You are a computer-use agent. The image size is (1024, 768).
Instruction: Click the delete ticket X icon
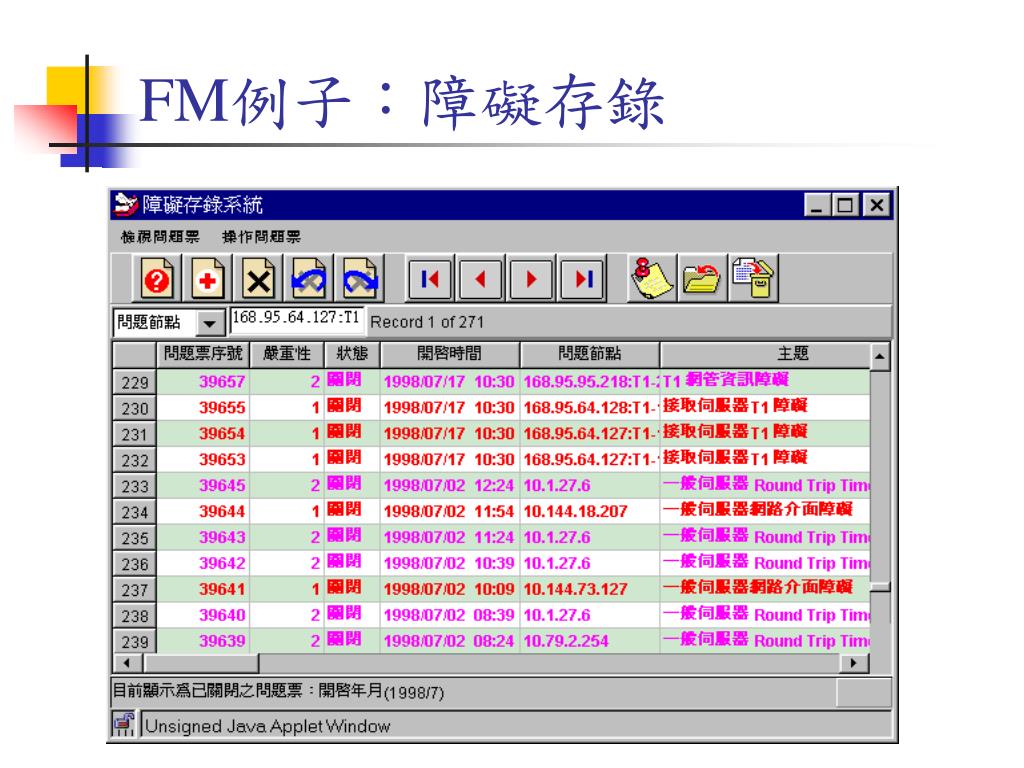(x=258, y=279)
